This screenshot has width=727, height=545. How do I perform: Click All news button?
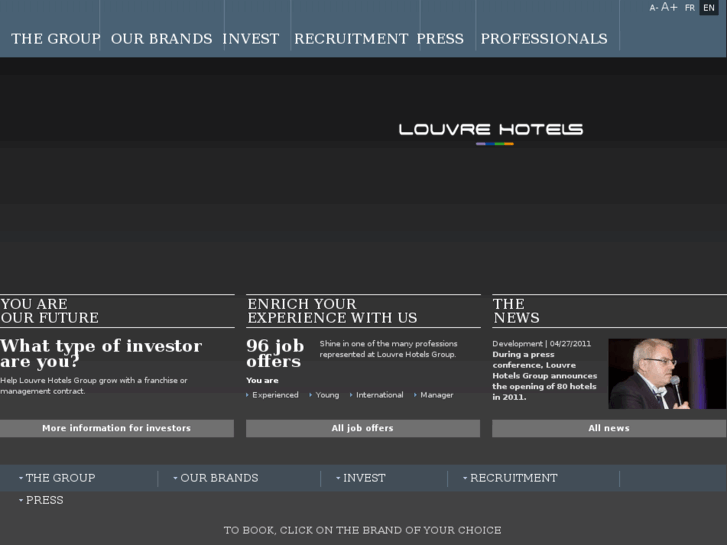point(609,428)
